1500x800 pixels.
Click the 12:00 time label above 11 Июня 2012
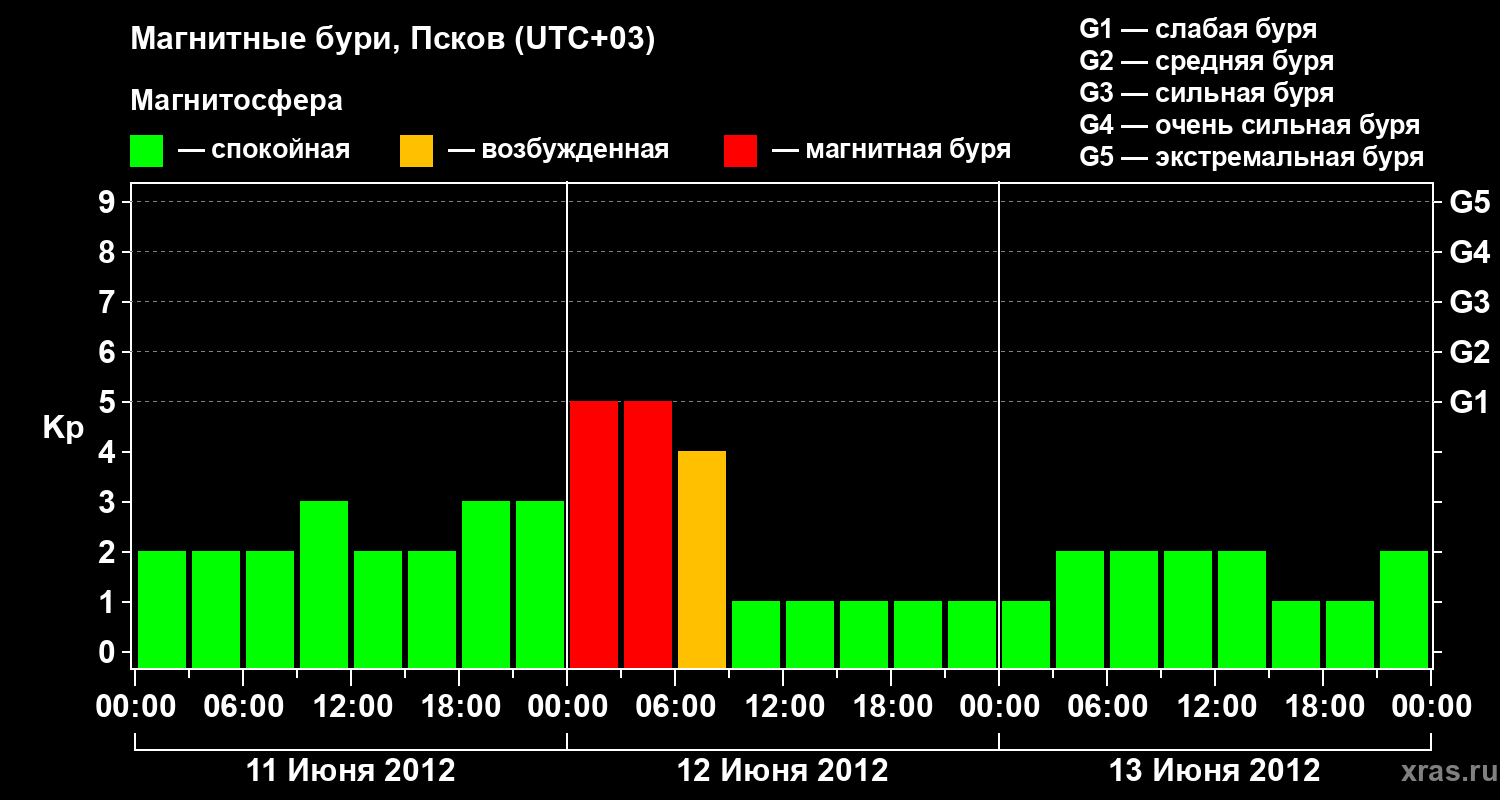click(351, 706)
